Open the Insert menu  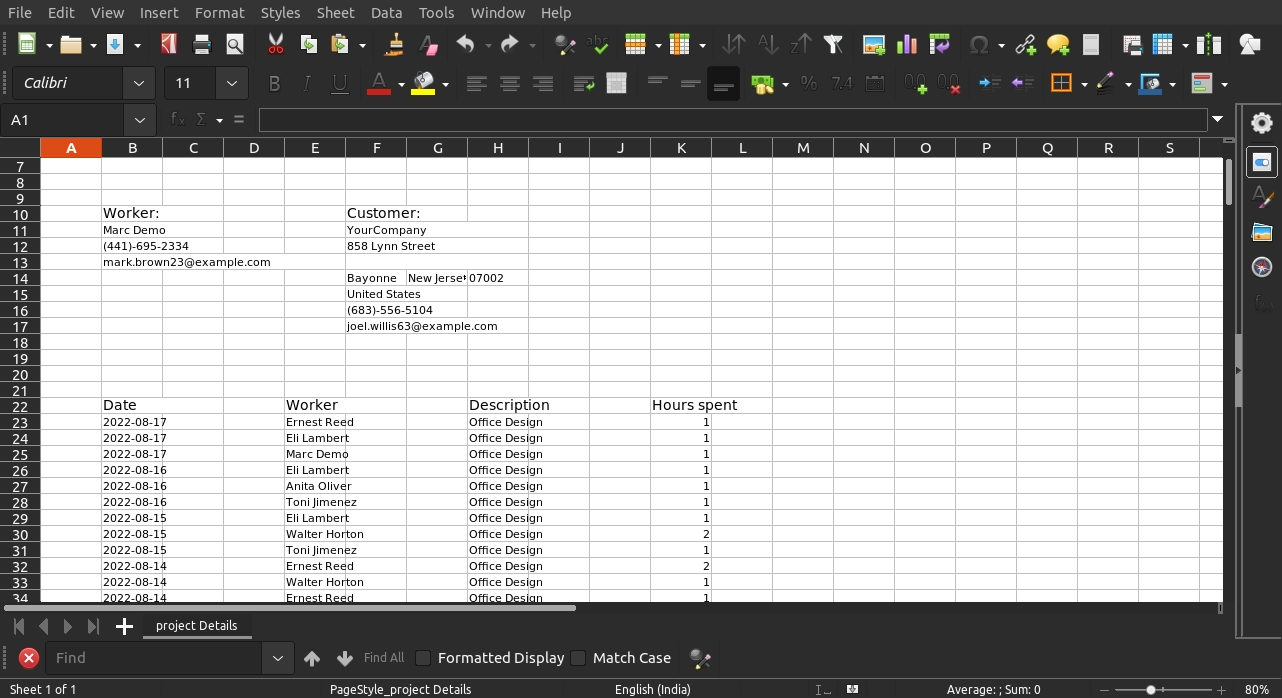pyautogui.click(x=159, y=12)
